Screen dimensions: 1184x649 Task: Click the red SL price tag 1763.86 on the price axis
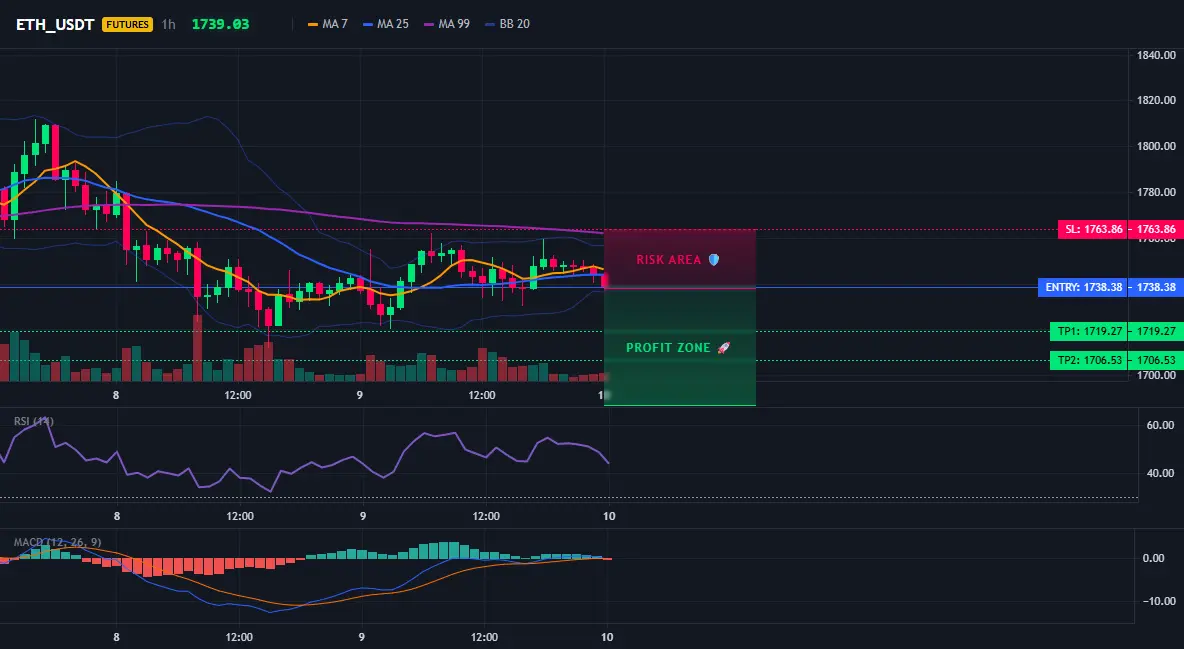(1155, 229)
